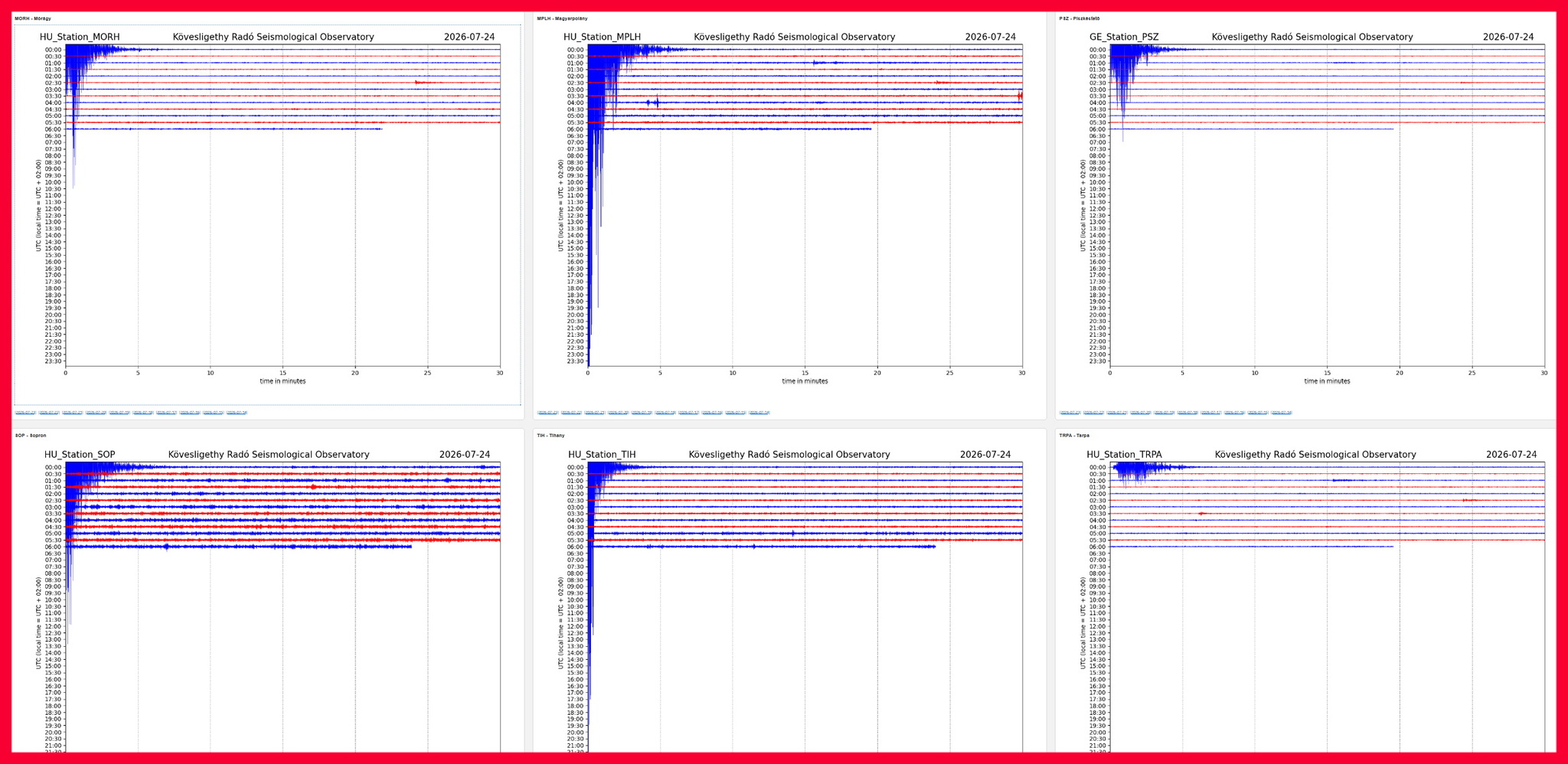Image resolution: width=1568 pixels, height=764 pixels.
Task: Open the 2026-07-14 link under PSZ panel
Action: [x=1281, y=413]
